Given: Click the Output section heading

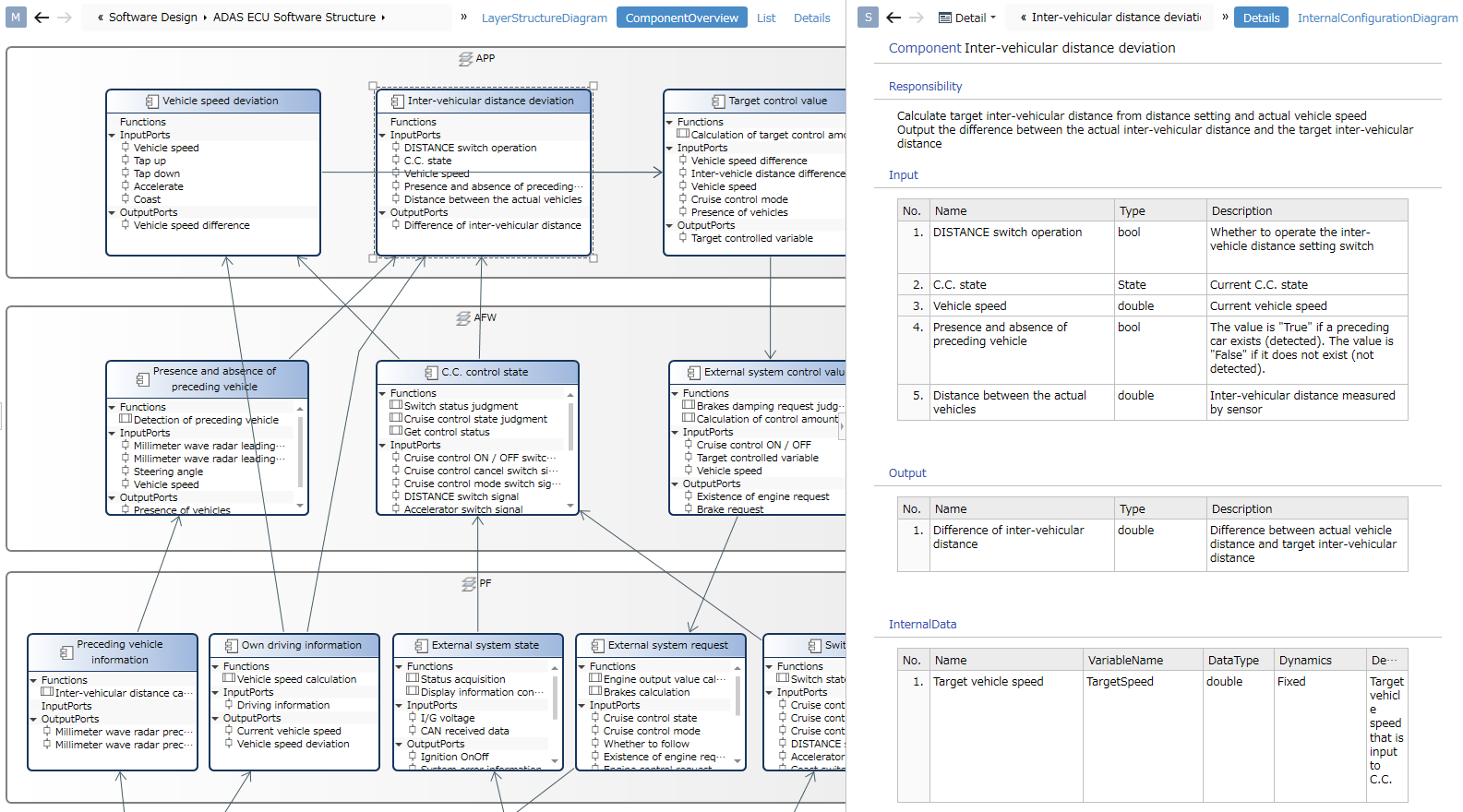Looking at the screenshot, I should 907,473.
